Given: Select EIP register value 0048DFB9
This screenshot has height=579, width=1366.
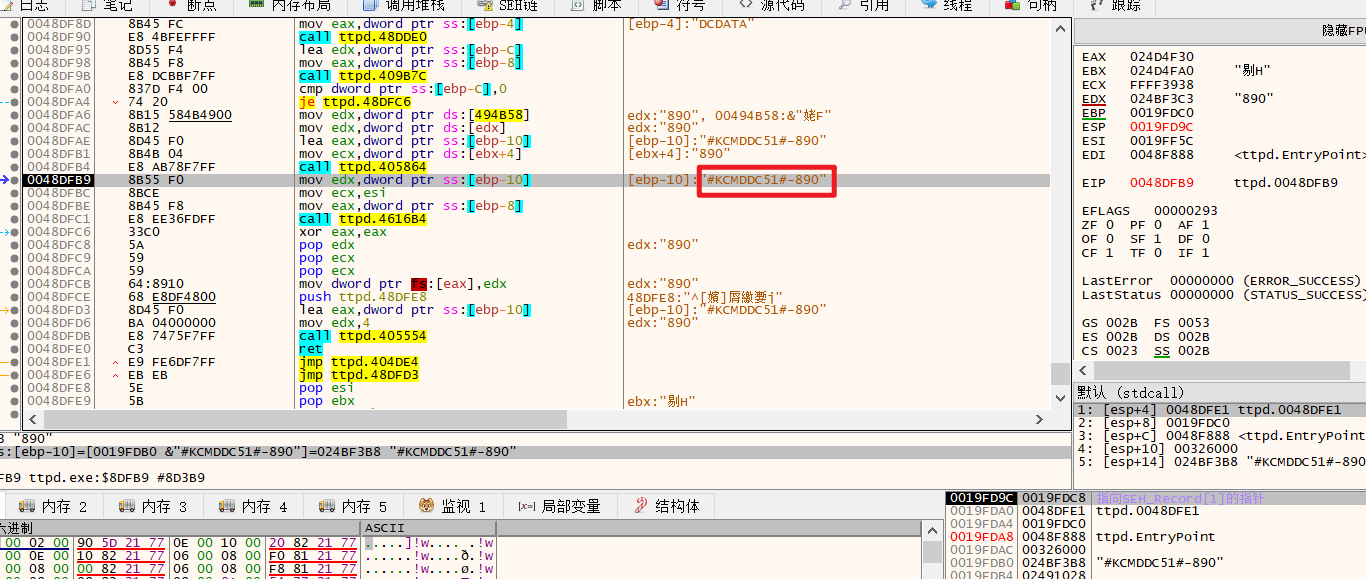Looking at the screenshot, I should point(1162,183).
